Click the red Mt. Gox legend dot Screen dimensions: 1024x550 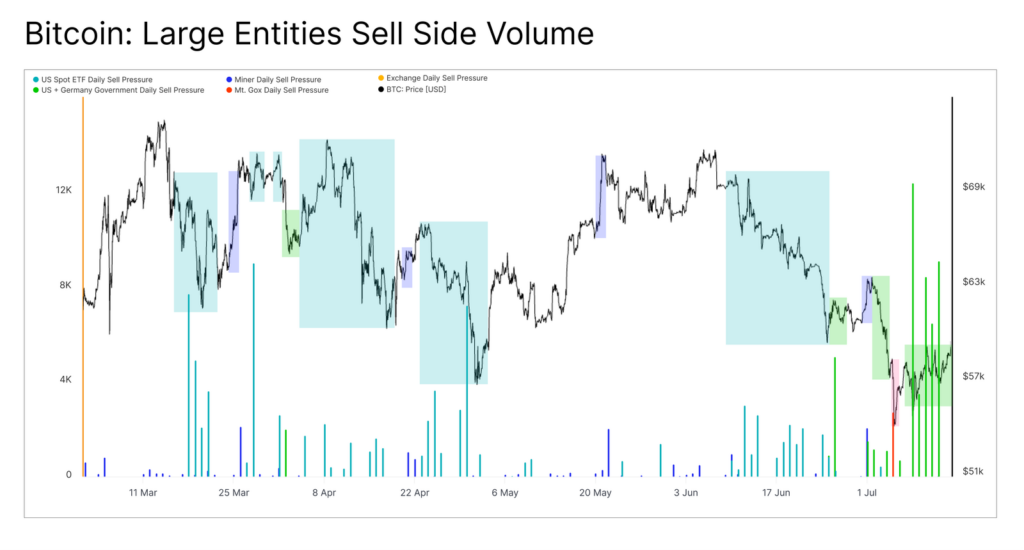pos(229,90)
